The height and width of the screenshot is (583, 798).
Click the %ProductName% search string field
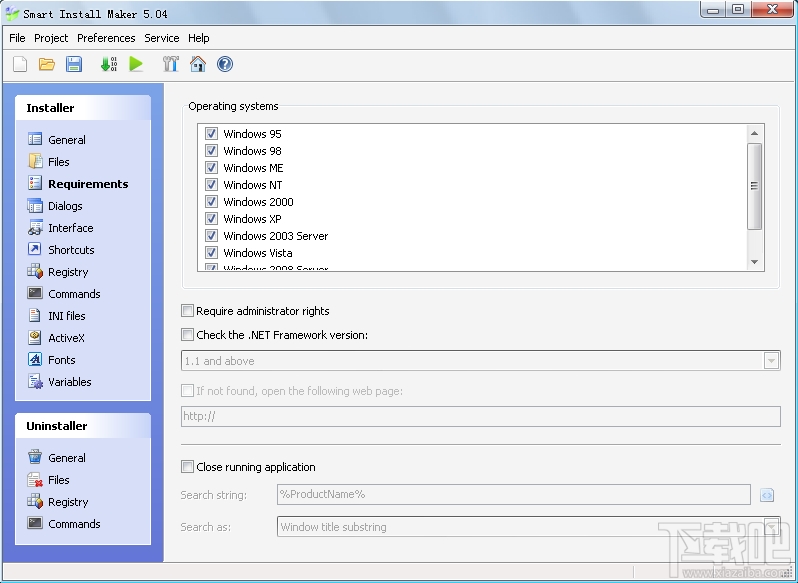pos(514,494)
